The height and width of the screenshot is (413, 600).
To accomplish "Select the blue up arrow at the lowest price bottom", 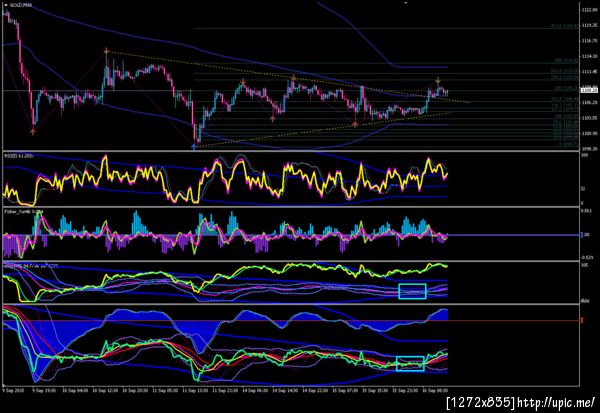I will 194,146.
